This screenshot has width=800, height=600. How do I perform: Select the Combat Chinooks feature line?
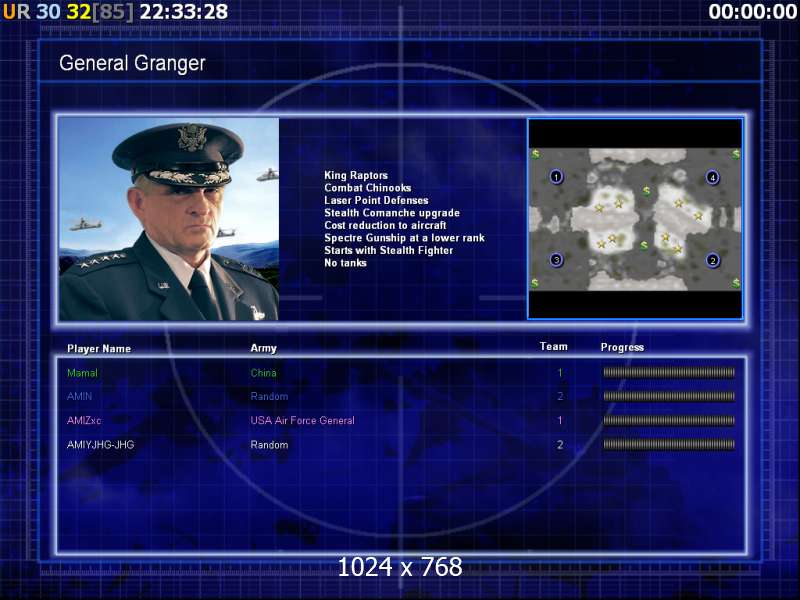pos(367,188)
